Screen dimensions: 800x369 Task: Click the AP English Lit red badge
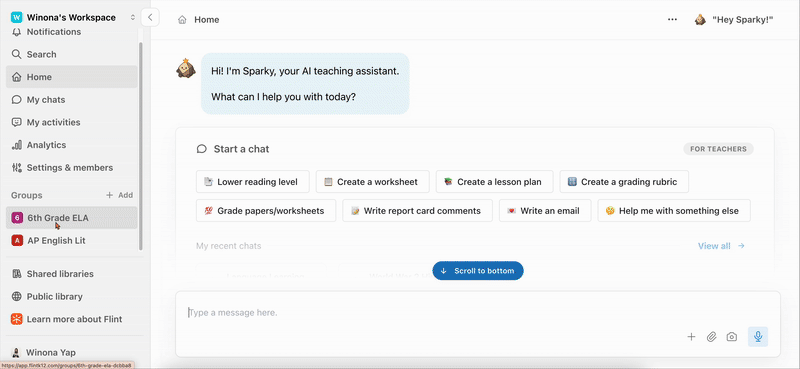17,240
